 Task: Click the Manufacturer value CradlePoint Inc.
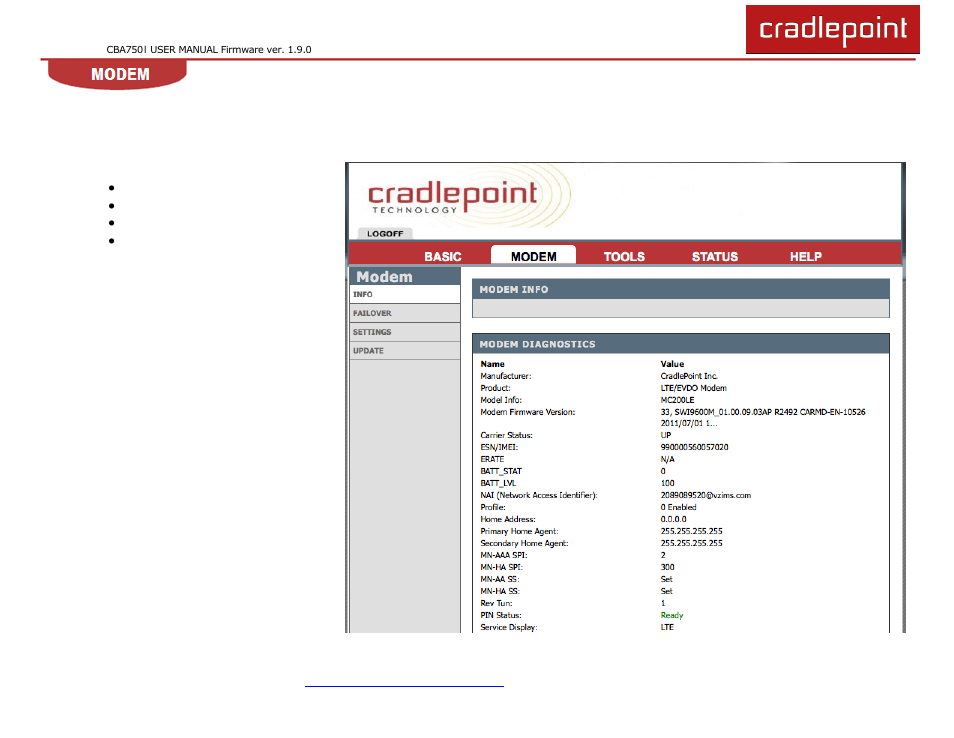click(689, 376)
